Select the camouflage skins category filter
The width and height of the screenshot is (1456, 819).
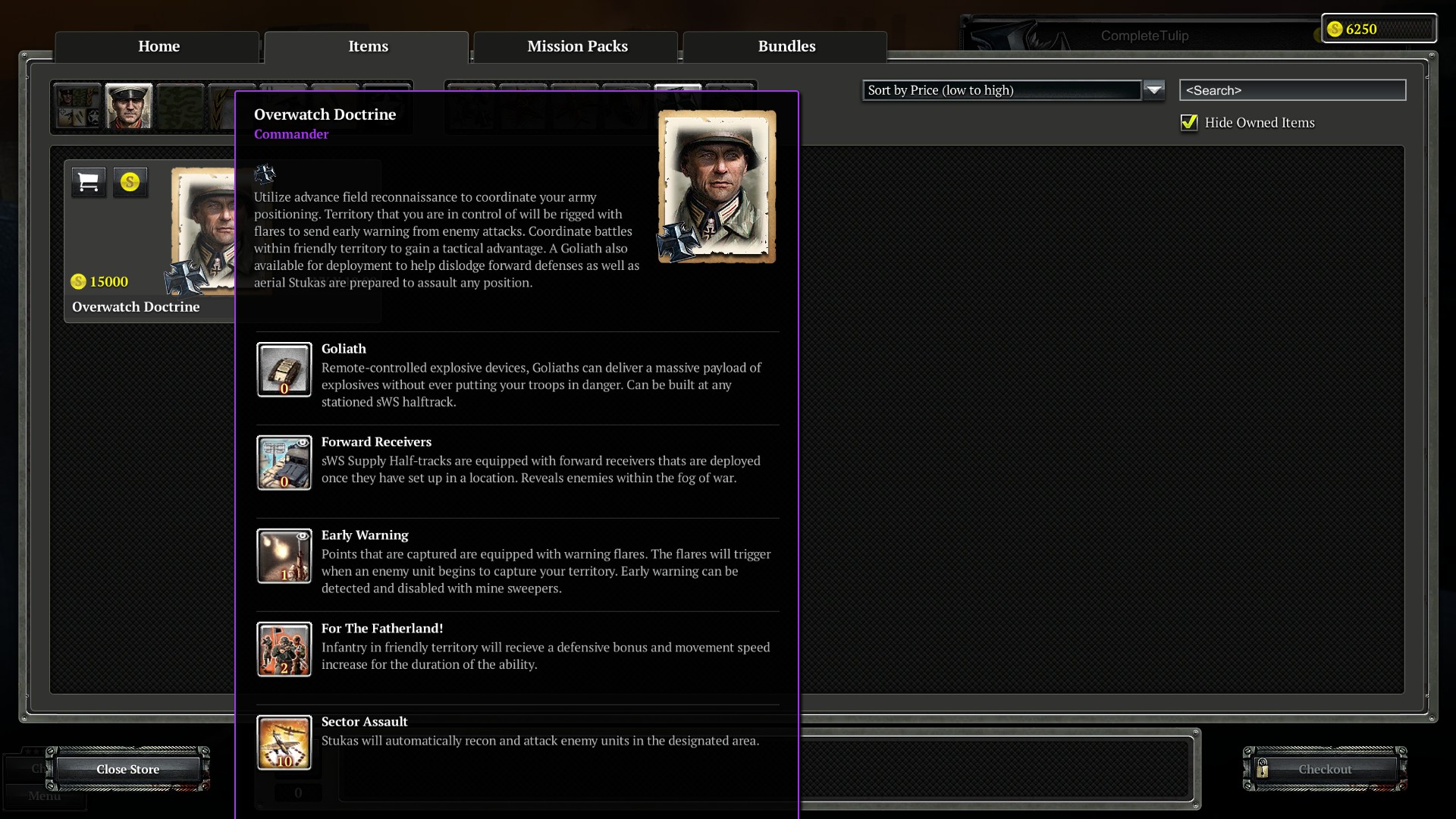pos(180,106)
